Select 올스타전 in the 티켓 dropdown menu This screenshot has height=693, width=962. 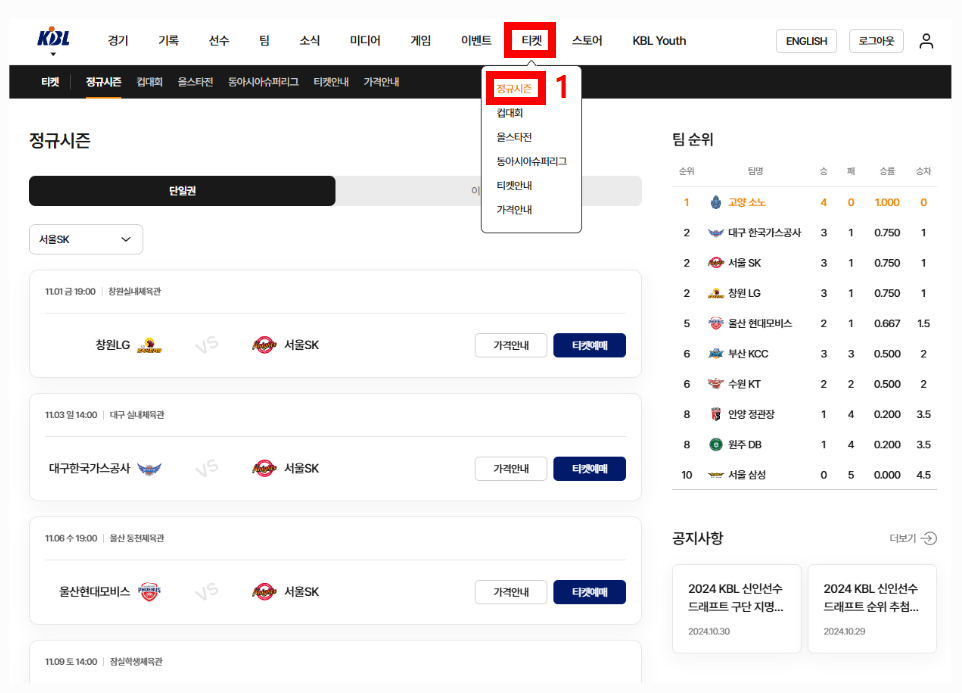[514, 137]
